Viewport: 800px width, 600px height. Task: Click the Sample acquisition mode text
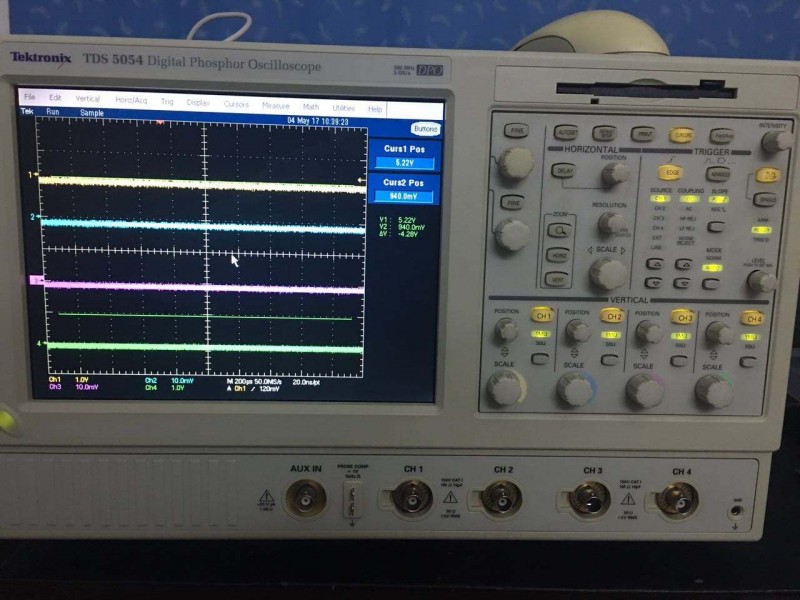92,113
